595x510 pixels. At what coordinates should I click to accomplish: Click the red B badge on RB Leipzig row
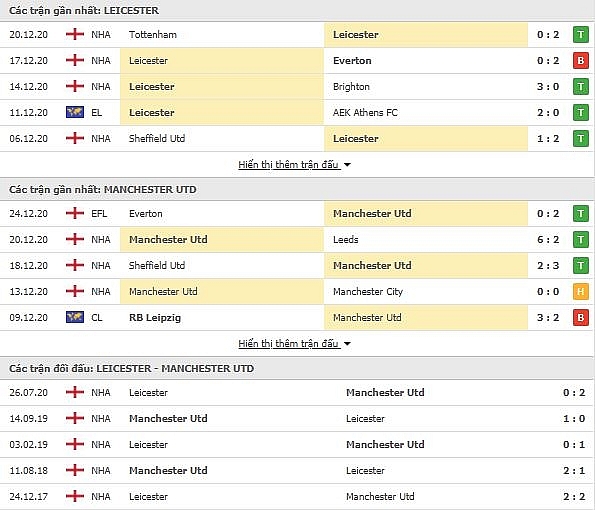point(581,317)
